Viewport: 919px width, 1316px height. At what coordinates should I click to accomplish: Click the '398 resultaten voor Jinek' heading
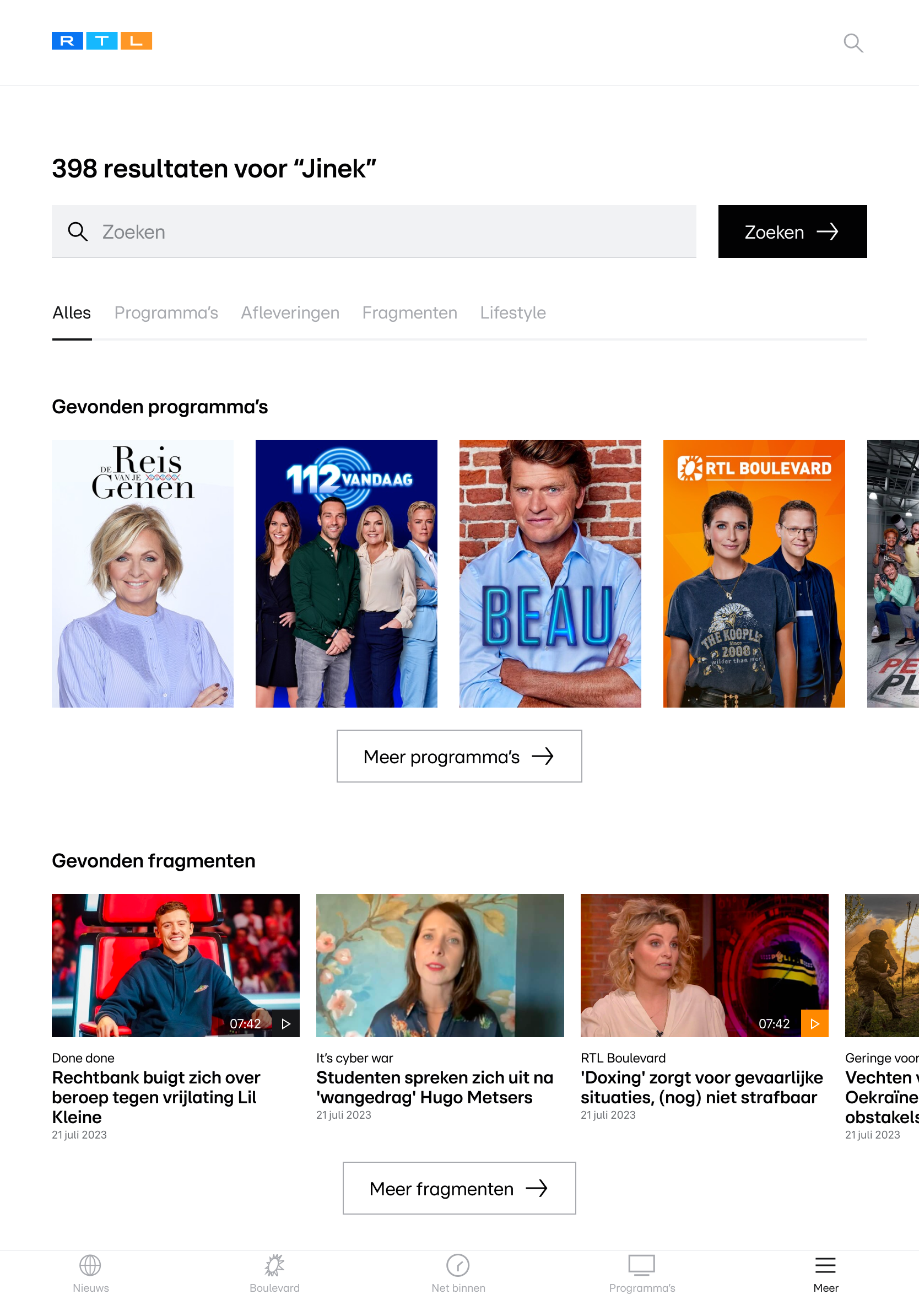click(x=214, y=169)
